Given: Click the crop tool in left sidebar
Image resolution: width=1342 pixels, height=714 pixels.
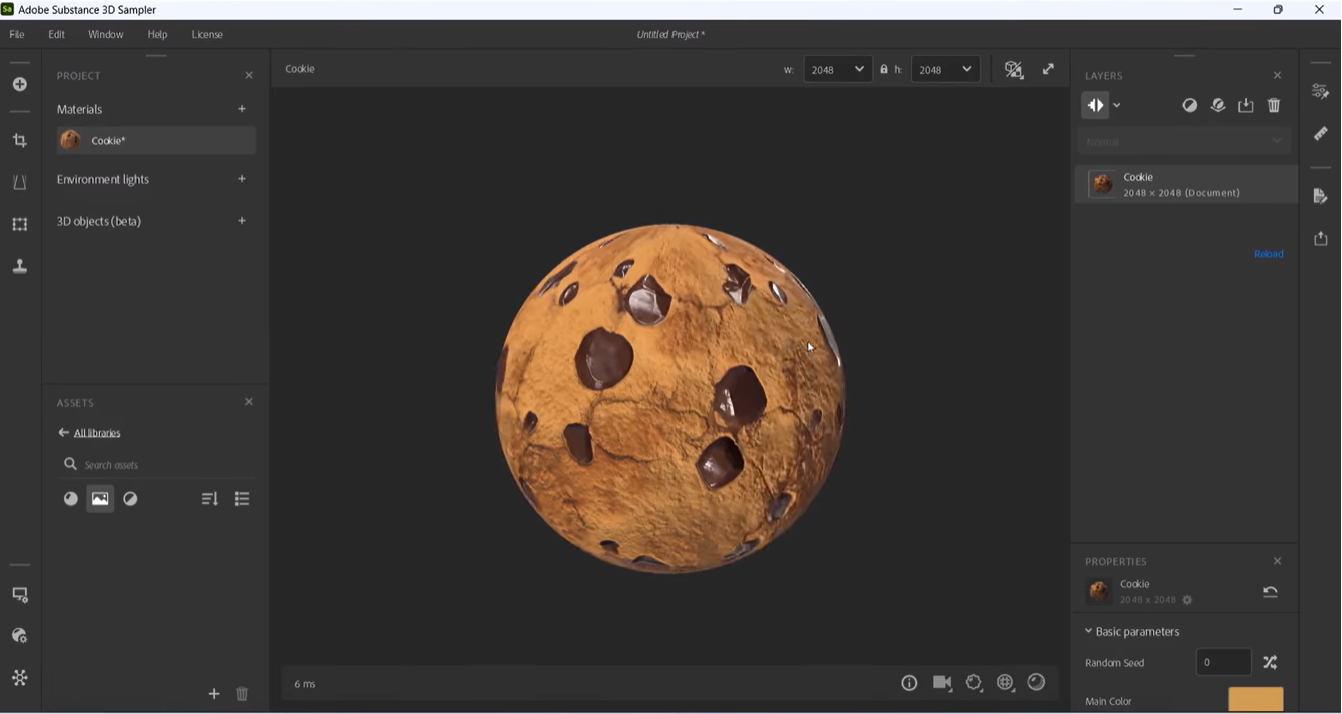Looking at the screenshot, I should pos(19,141).
